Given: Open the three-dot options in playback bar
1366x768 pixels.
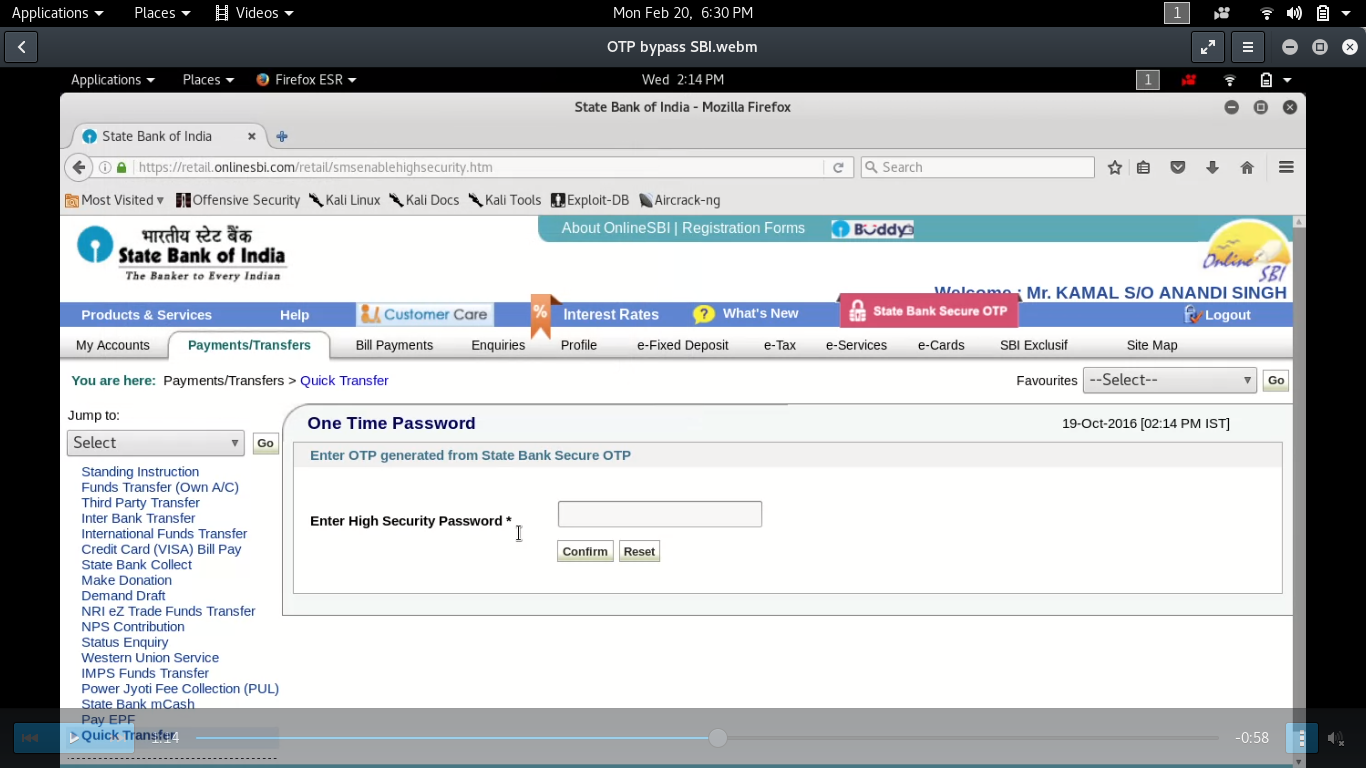Looking at the screenshot, I should pyautogui.click(x=1301, y=738).
